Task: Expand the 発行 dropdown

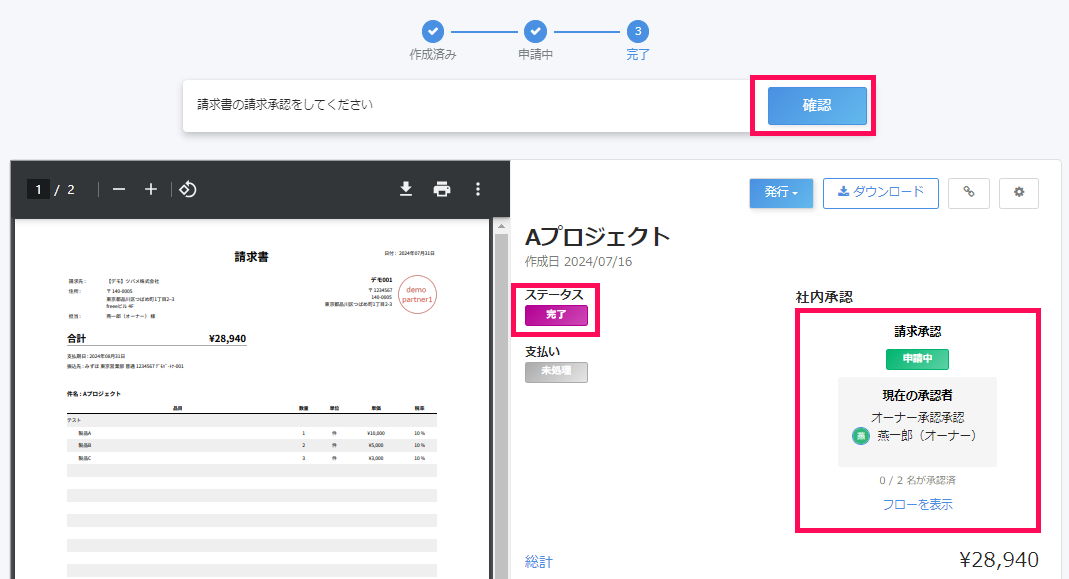Action: point(781,193)
